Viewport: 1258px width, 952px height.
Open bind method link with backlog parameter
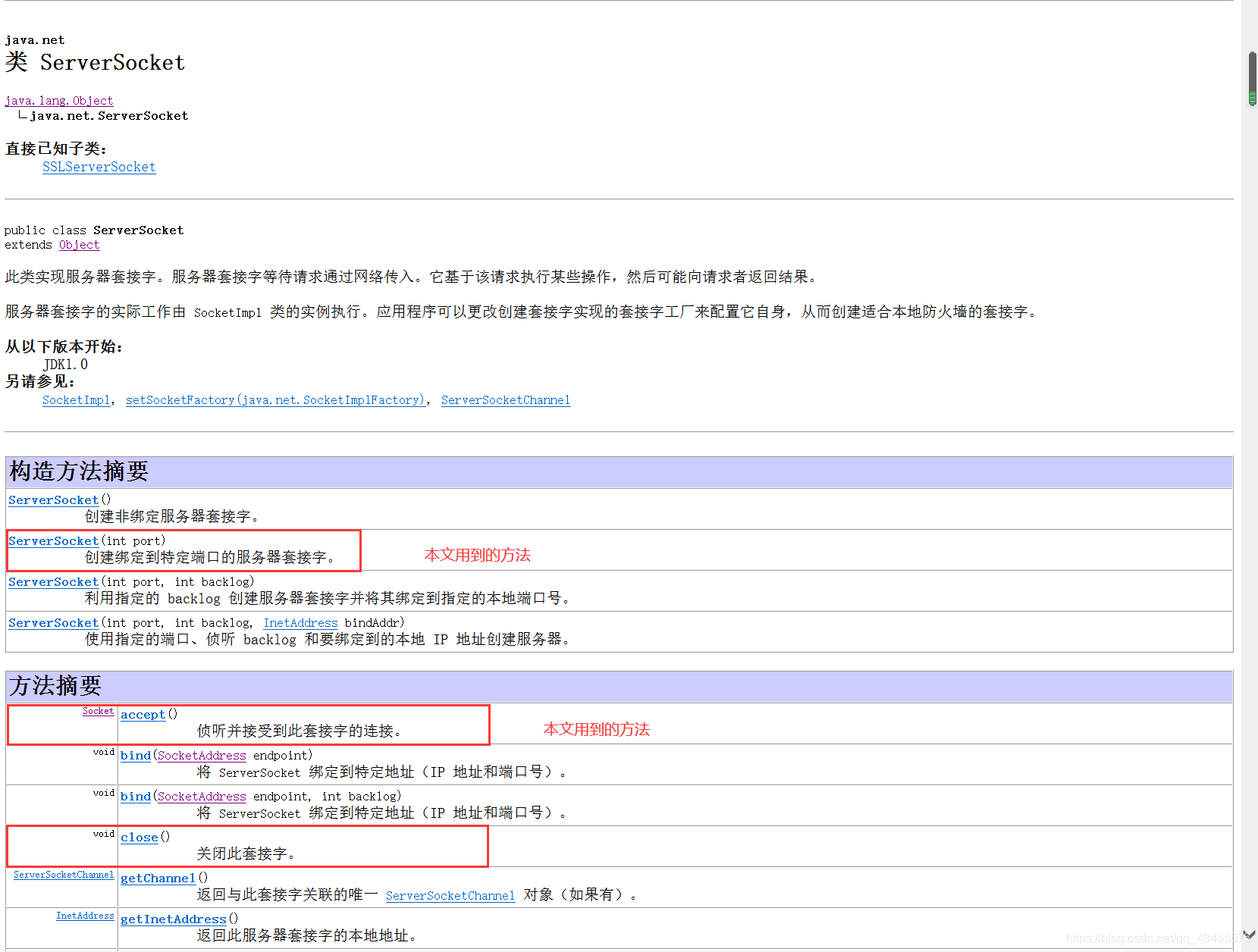coord(136,797)
